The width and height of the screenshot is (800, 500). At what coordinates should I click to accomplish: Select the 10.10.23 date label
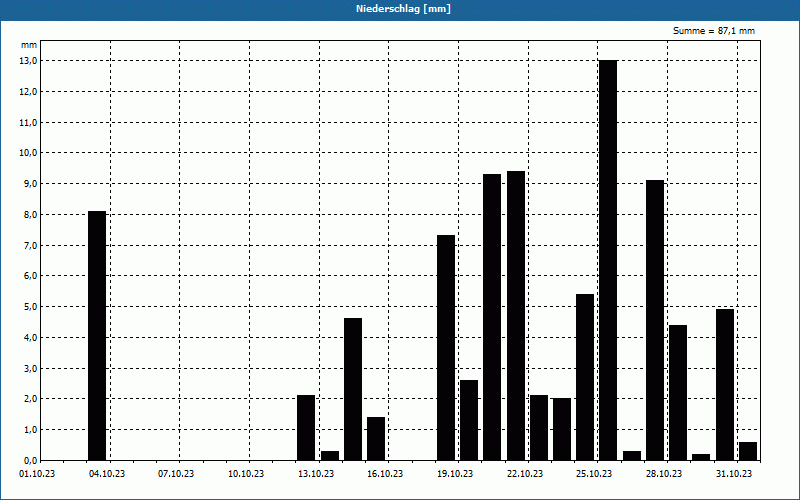pyautogui.click(x=246, y=474)
